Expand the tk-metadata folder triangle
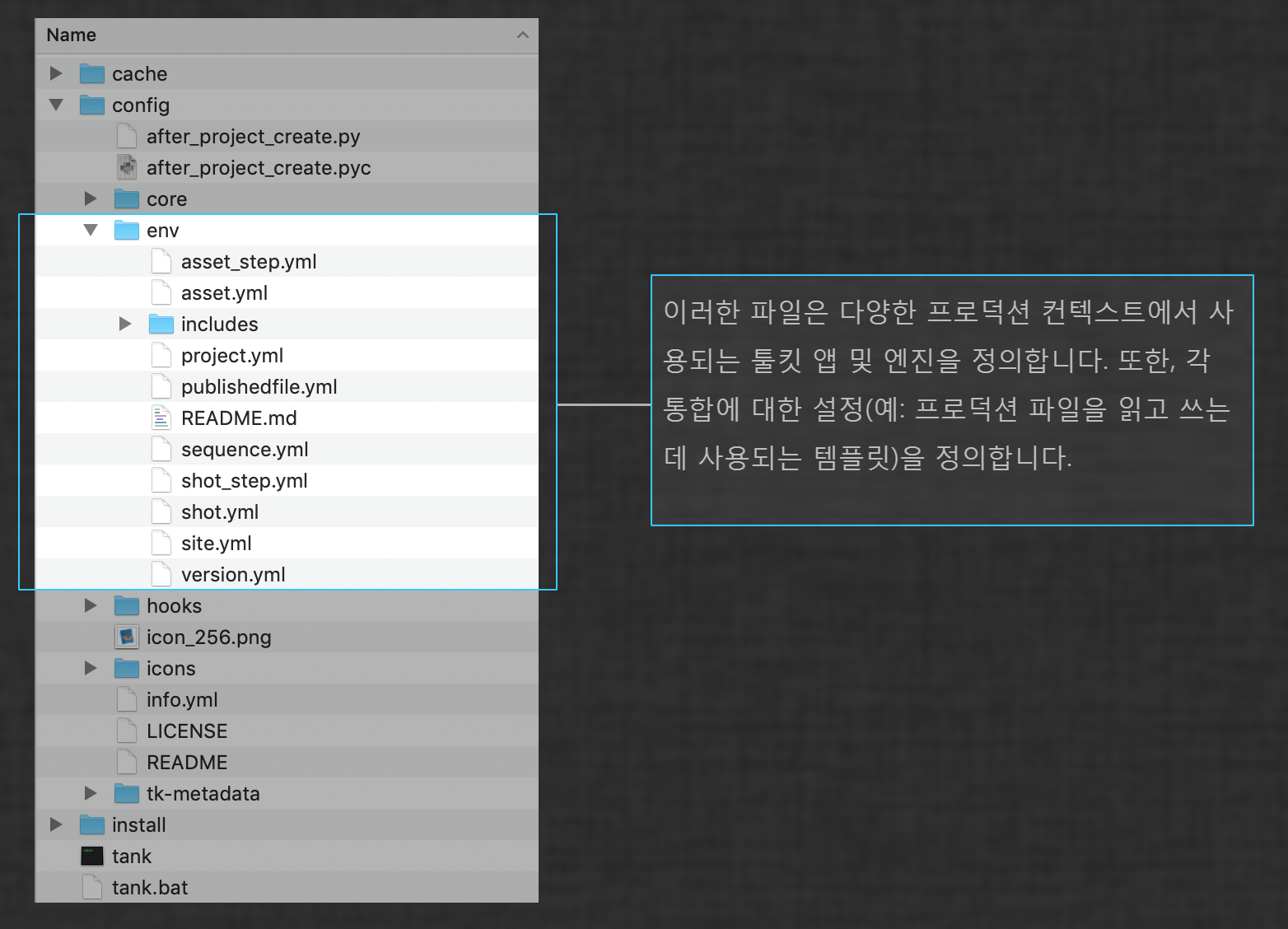 pos(91,793)
